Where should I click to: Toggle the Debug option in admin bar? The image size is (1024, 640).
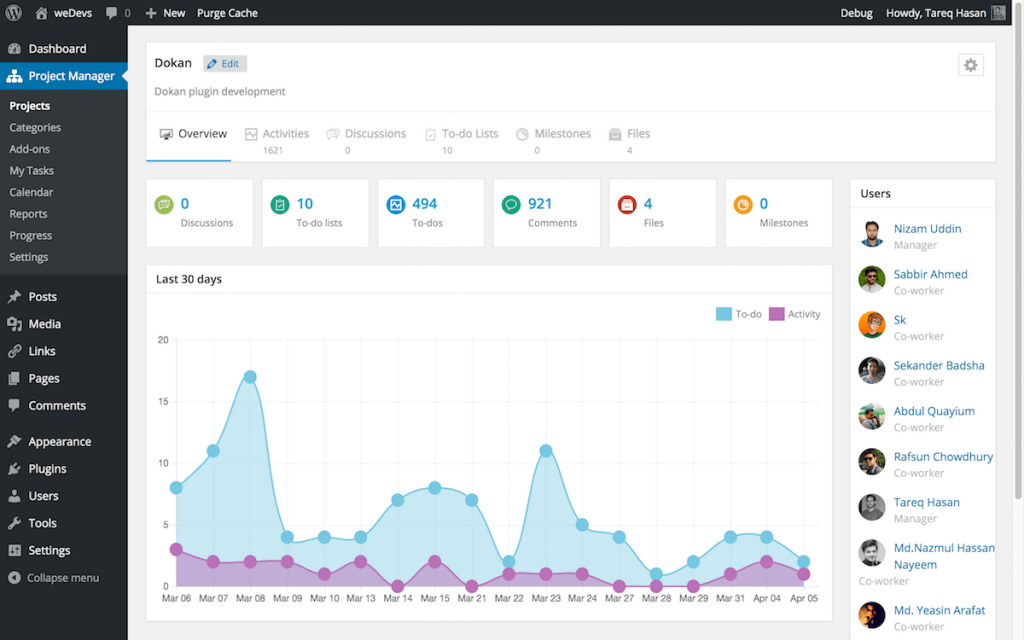[856, 12]
